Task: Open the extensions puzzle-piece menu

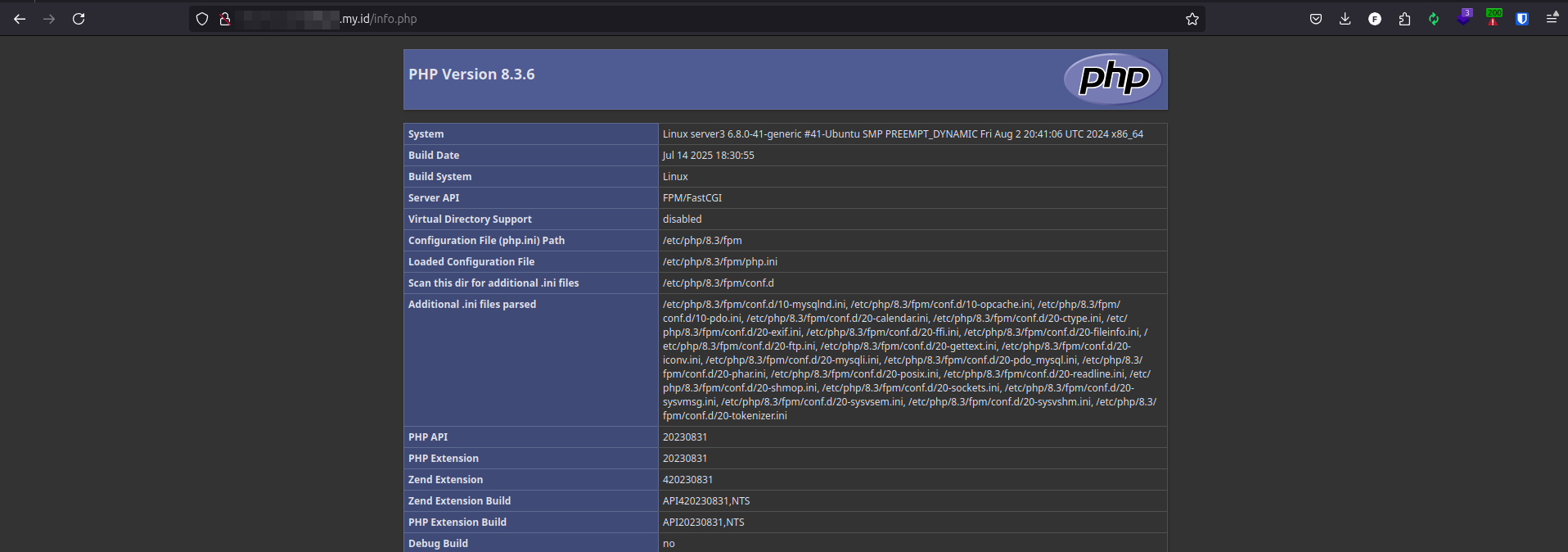Action: pos(1404,19)
